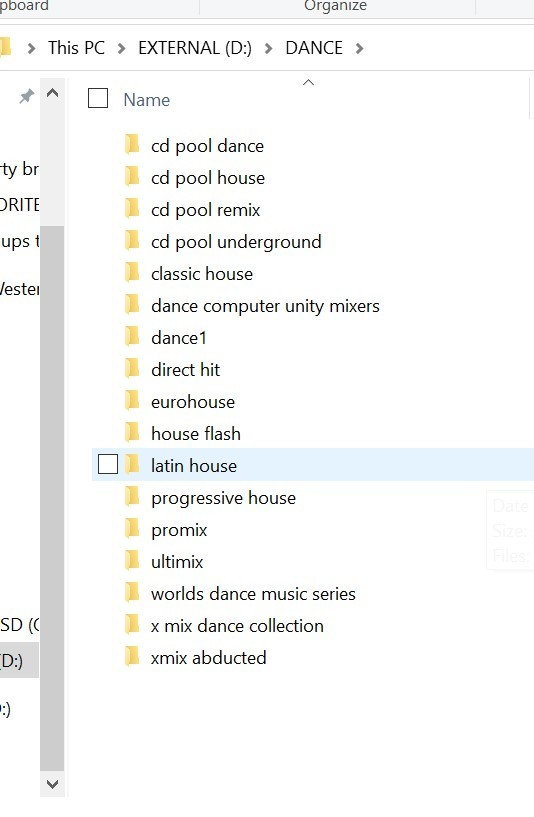Screen dimensions: 534x817
Task: Click the worlds dance music series folder icon
Action: [x=132, y=592]
